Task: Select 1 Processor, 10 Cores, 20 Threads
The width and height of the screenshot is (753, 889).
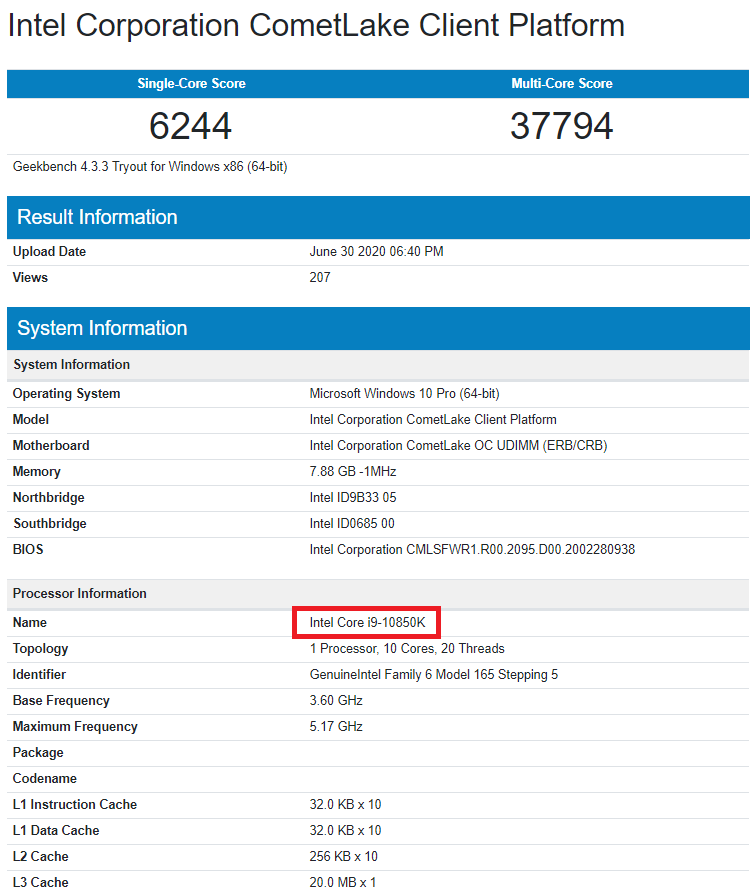Action: pyautogui.click(x=407, y=649)
